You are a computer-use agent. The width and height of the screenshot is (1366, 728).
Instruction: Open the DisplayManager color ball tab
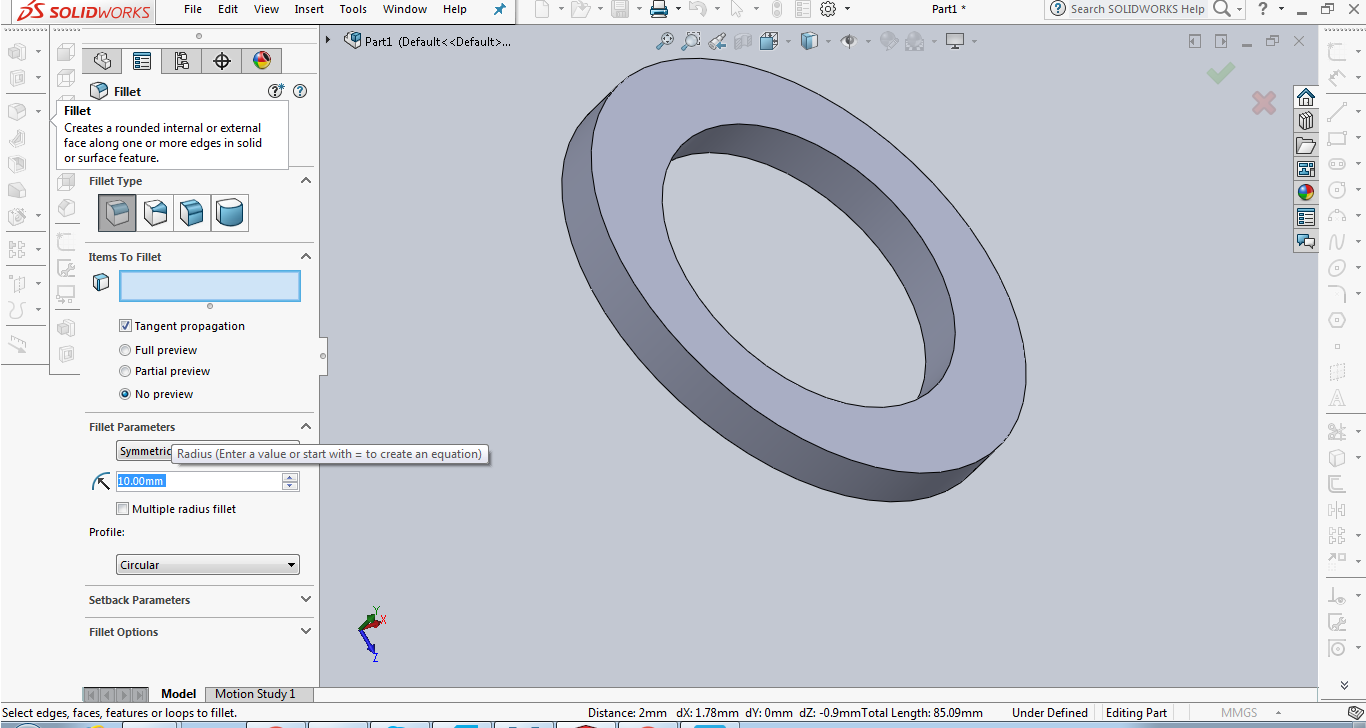coord(262,61)
